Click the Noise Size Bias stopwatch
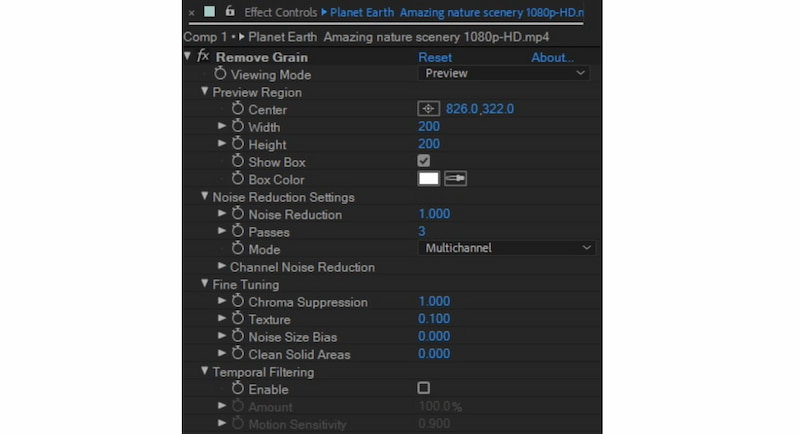 (237, 336)
